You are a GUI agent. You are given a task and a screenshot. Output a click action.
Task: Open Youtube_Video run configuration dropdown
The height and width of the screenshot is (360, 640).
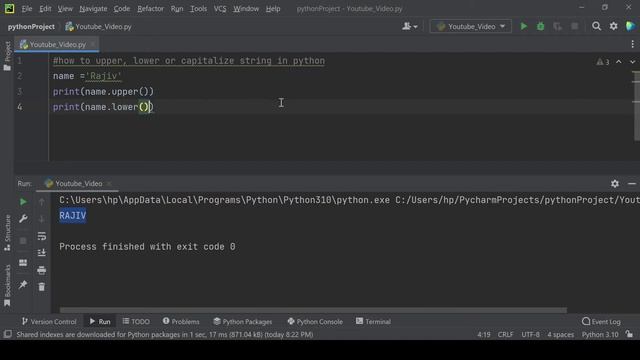click(471, 27)
